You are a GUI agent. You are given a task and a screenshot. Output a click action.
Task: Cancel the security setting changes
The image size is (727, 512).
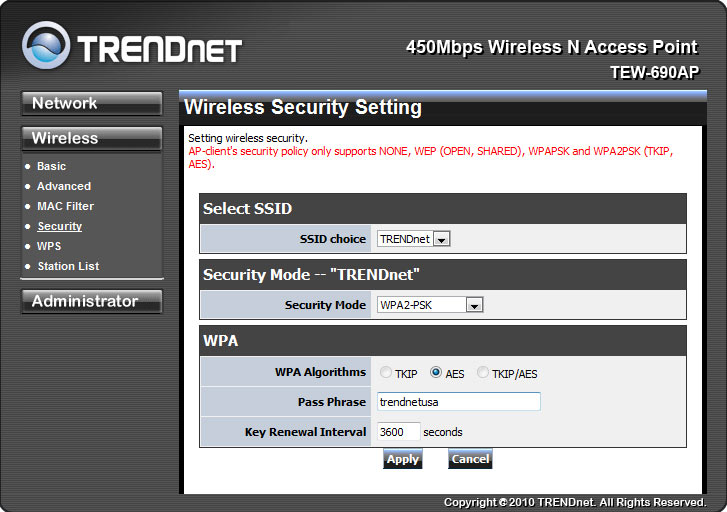click(470, 459)
